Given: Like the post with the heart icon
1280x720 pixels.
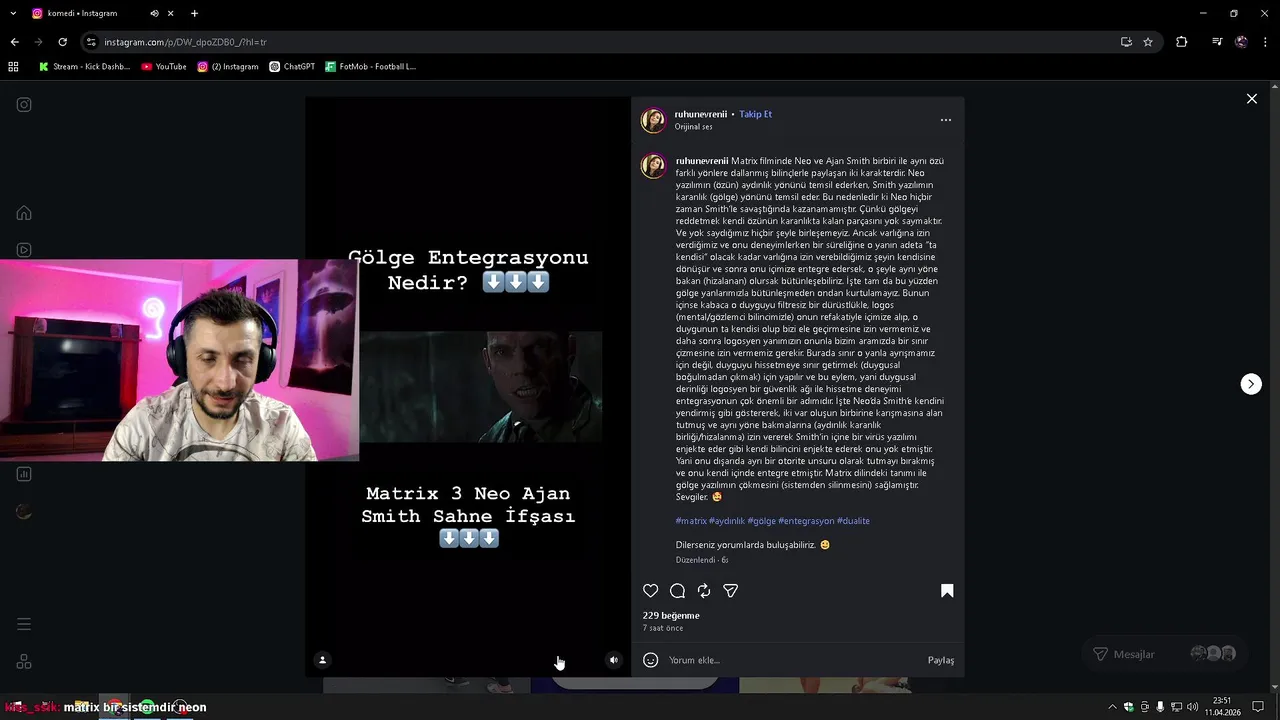Looking at the screenshot, I should (651, 591).
